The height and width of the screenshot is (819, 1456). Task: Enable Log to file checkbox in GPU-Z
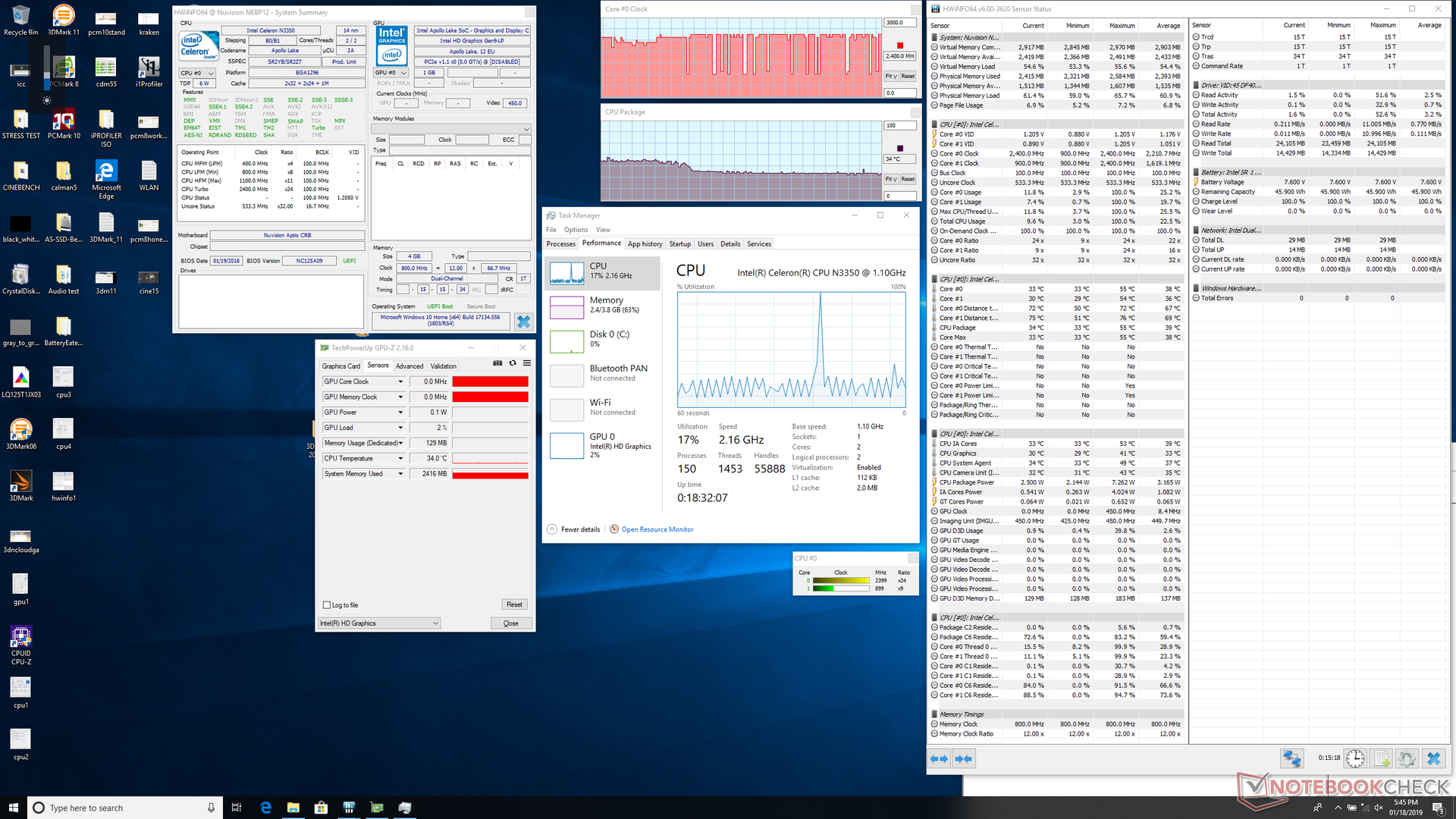coord(327,605)
